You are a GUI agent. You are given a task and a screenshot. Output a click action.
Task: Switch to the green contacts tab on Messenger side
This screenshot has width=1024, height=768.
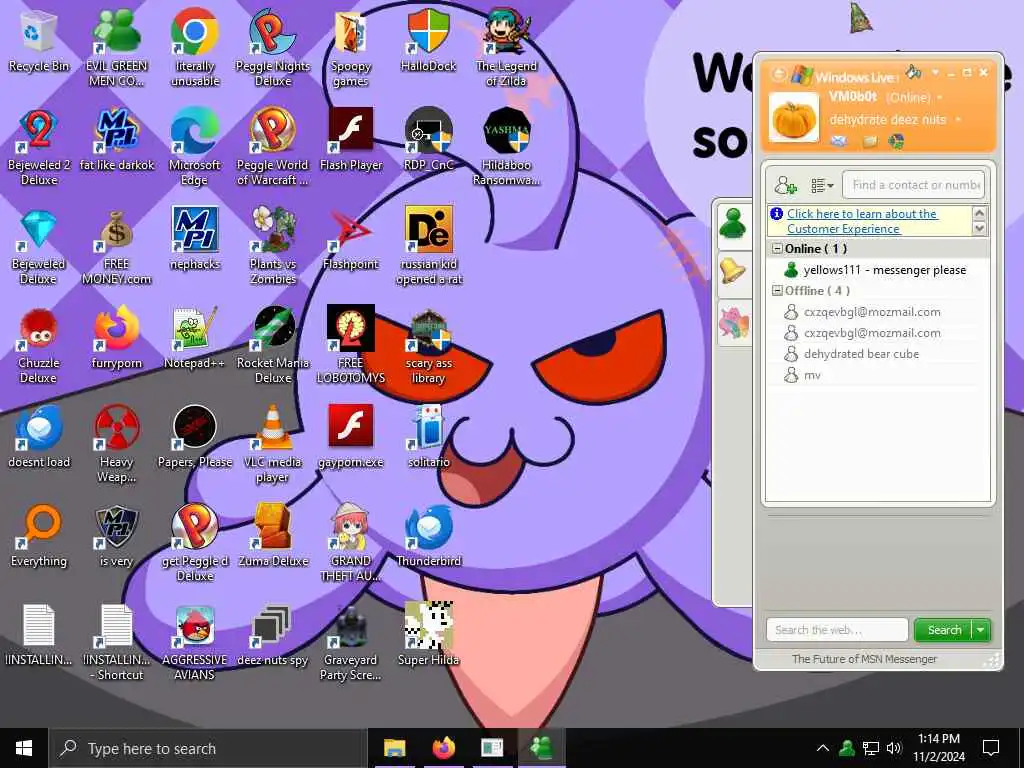pos(733,225)
